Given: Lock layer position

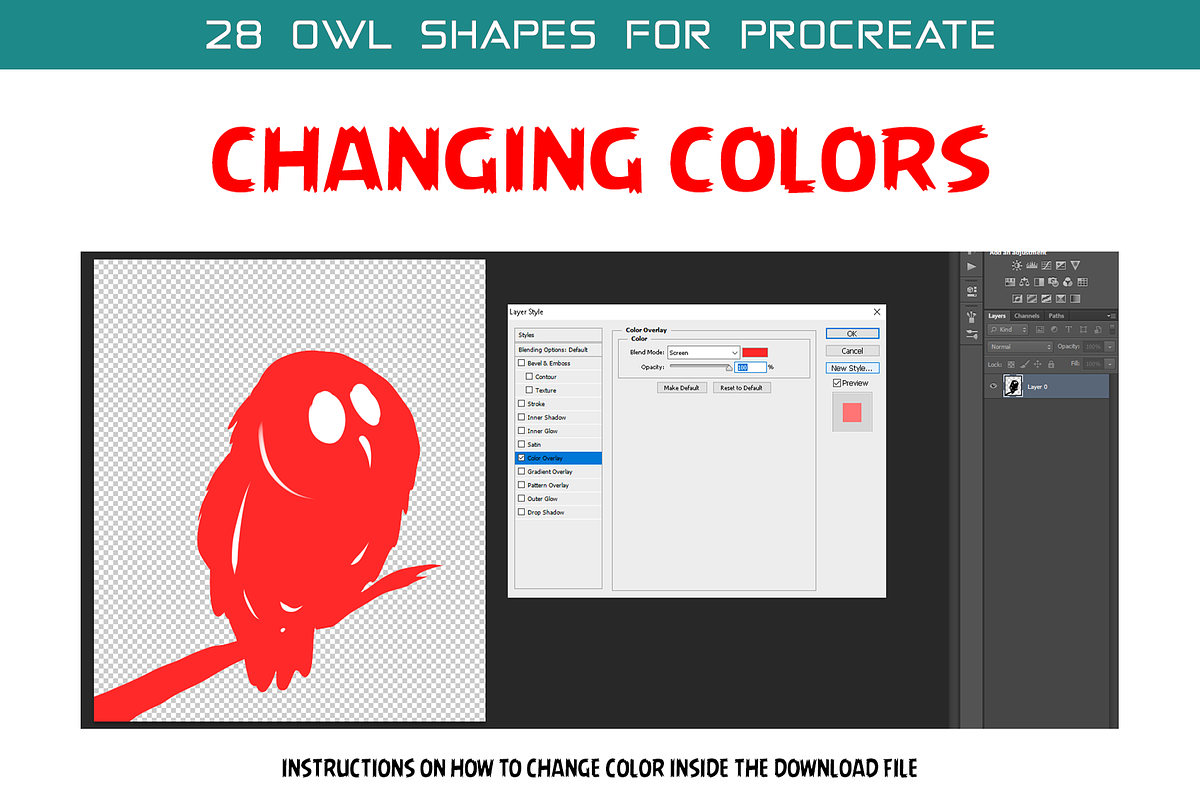Looking at the screenshot, I should coord(1037,364).
